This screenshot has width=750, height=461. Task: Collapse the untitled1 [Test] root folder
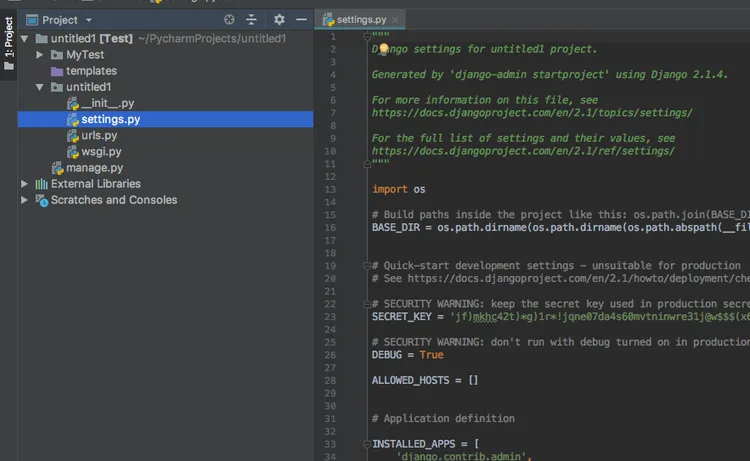[x=24, y=38]
